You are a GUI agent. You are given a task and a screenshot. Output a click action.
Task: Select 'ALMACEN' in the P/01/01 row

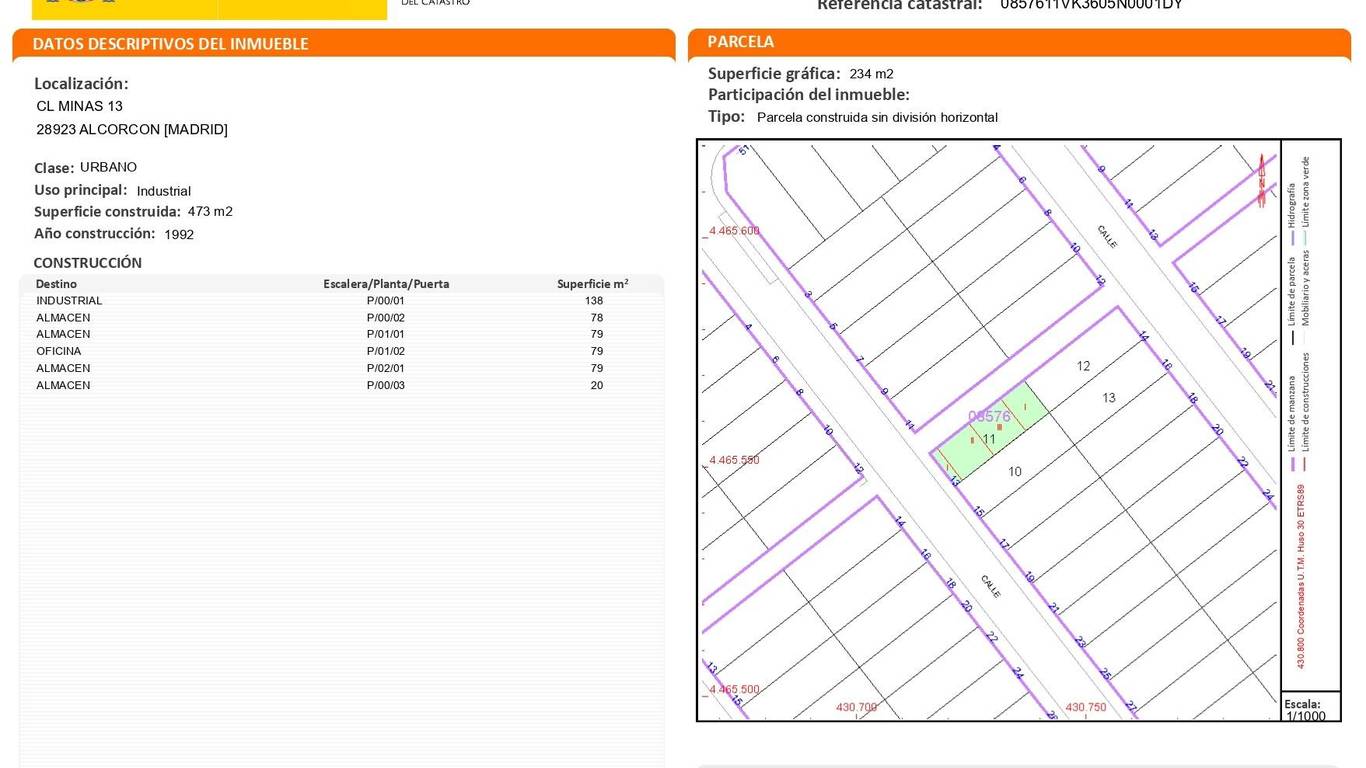click(x=63, y=334)
